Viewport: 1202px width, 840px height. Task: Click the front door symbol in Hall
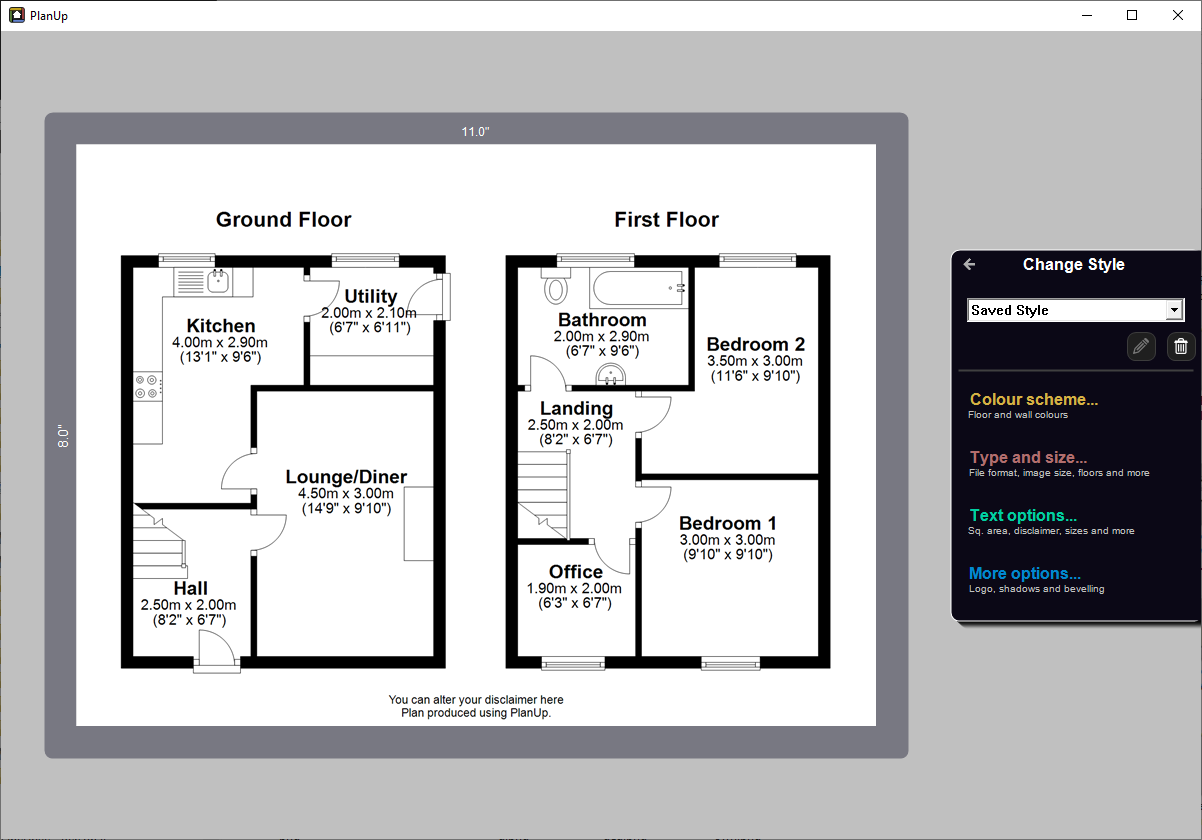tap(217, 653)
